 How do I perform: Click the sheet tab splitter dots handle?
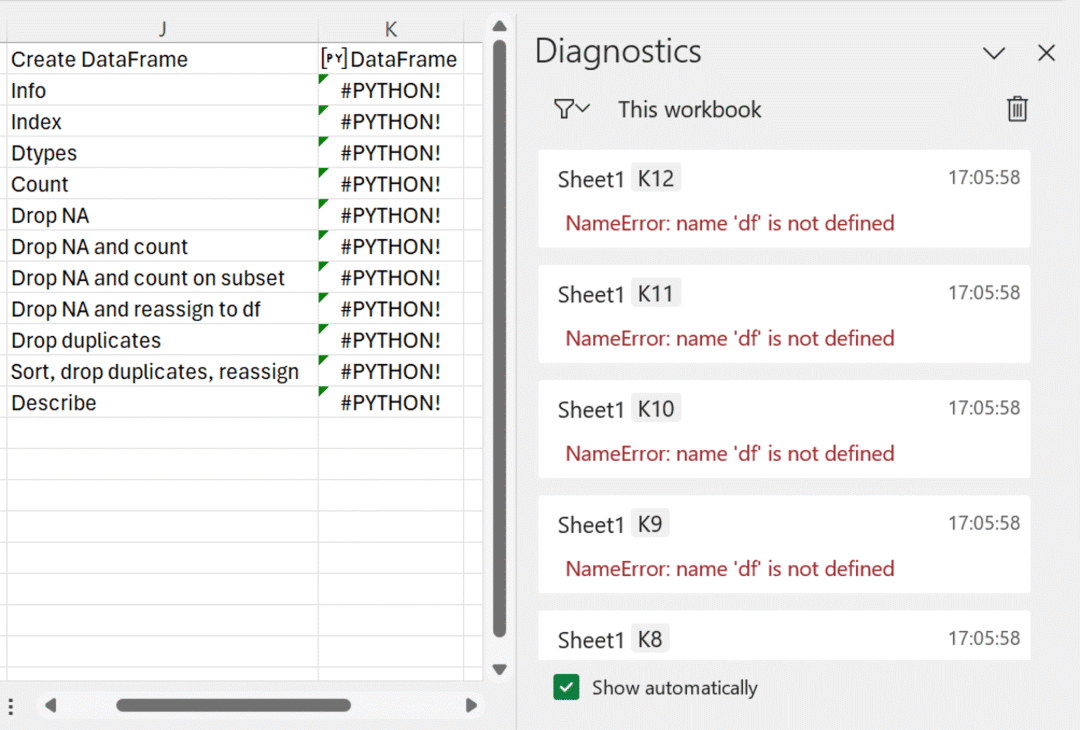[x=11, y=706]
